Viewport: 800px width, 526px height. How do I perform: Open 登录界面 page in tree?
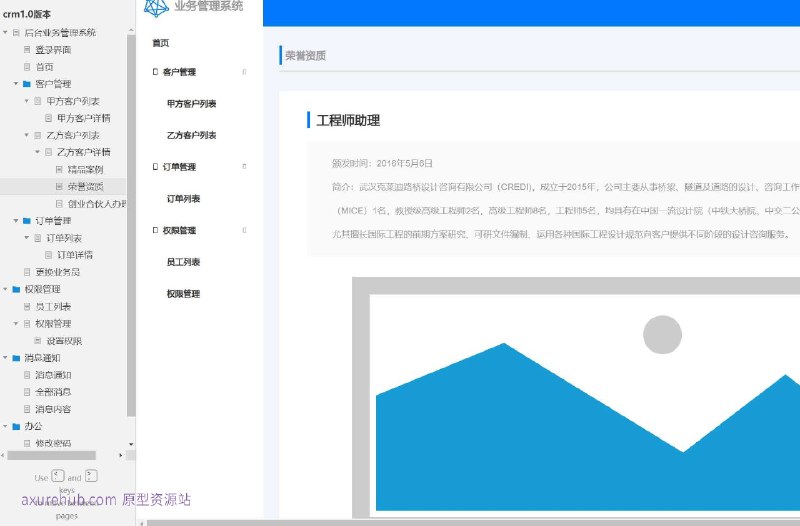coord(53,49)
